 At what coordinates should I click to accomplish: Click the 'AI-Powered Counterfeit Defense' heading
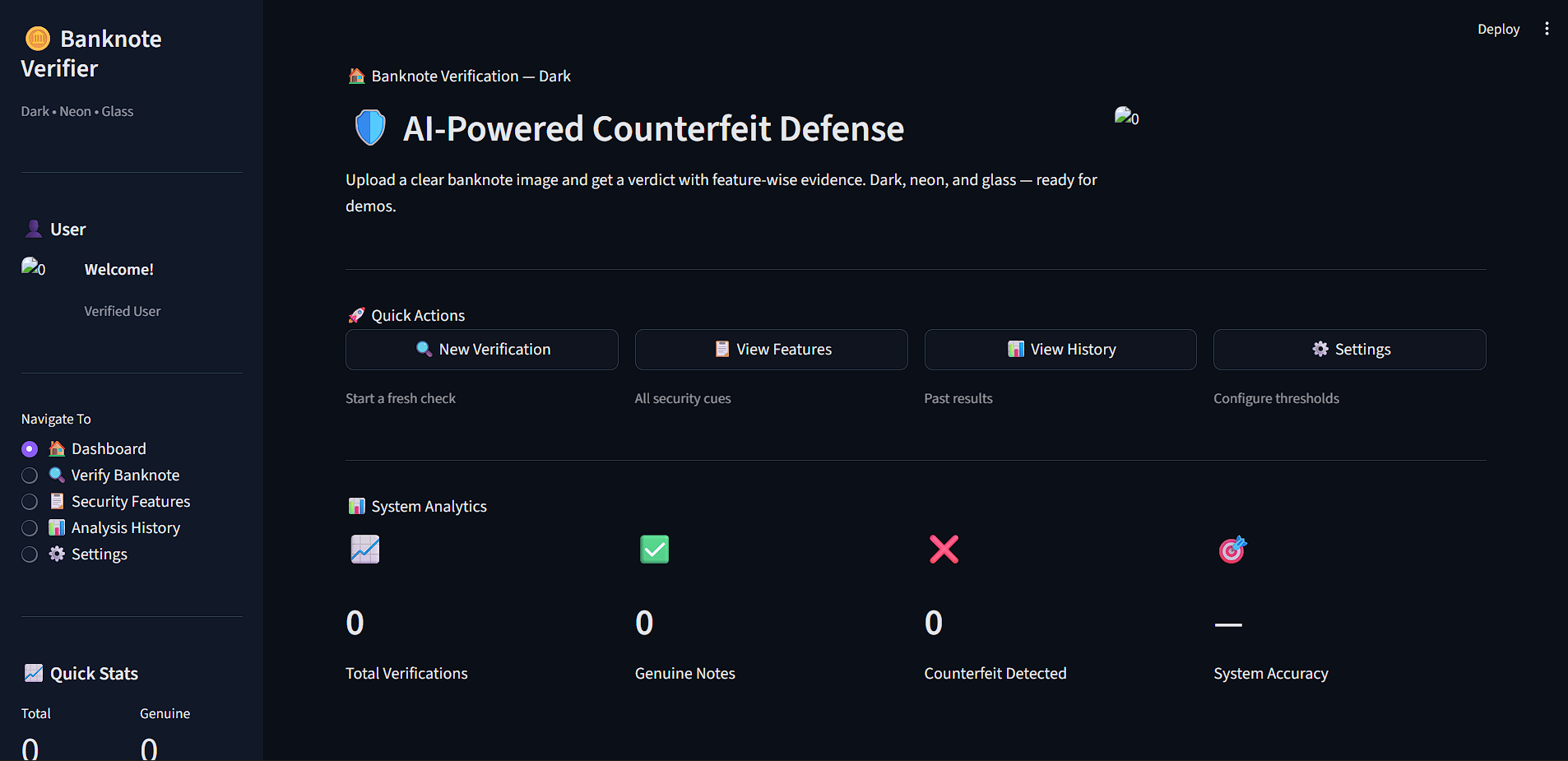point(653,128)
